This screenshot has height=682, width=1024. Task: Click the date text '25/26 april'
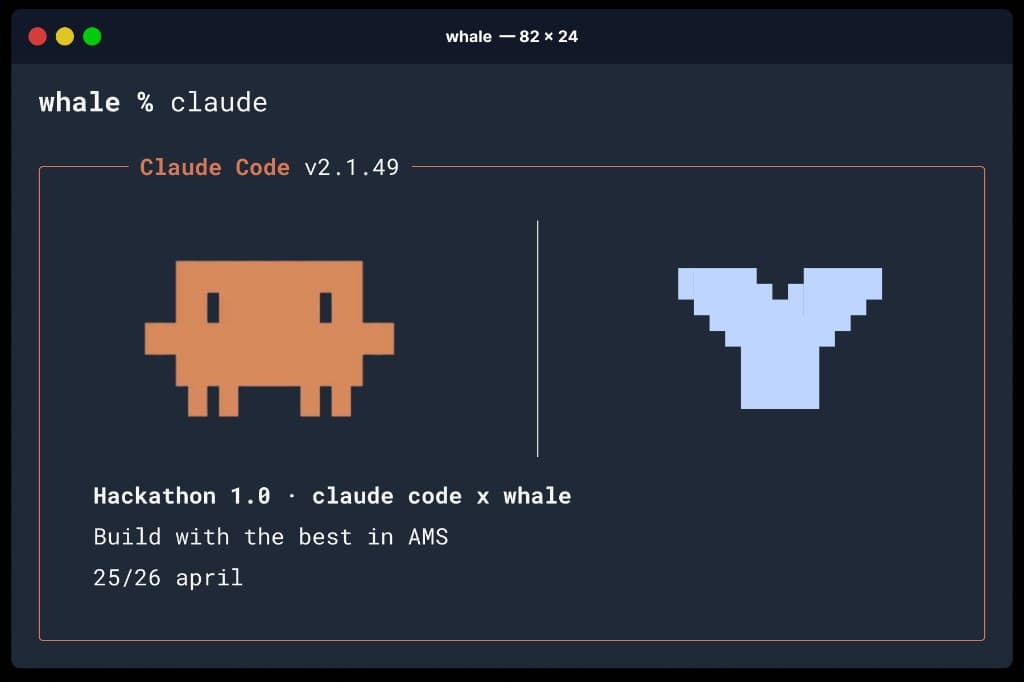point(168,577)
